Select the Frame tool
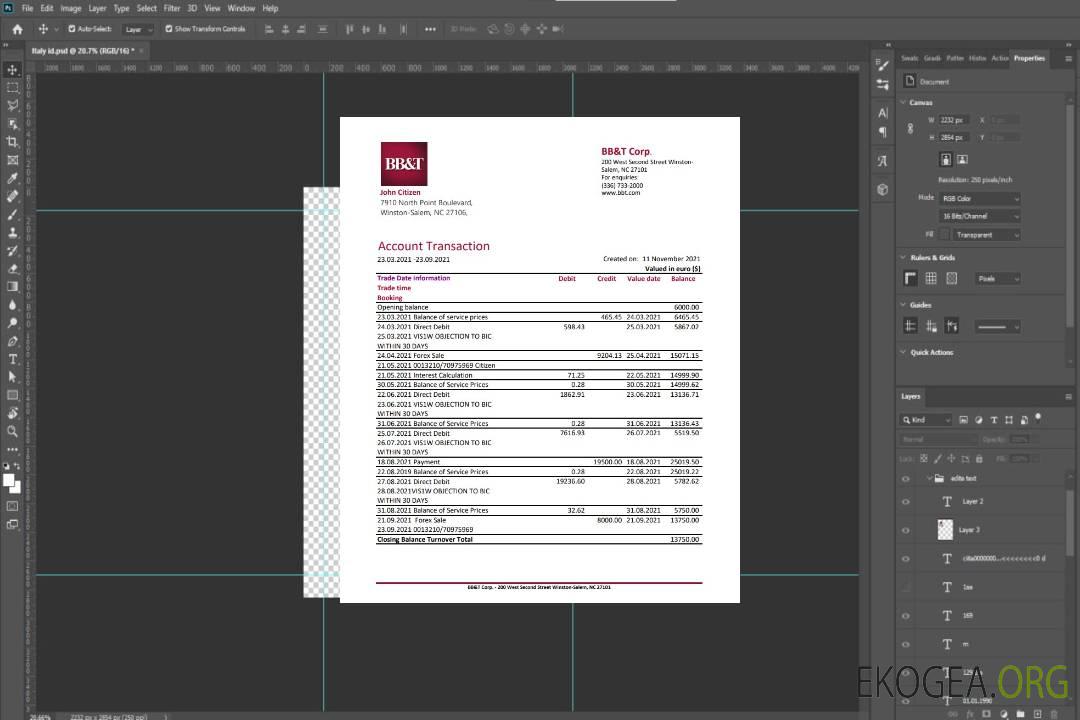1080x720 pixels. coord(12,160)
